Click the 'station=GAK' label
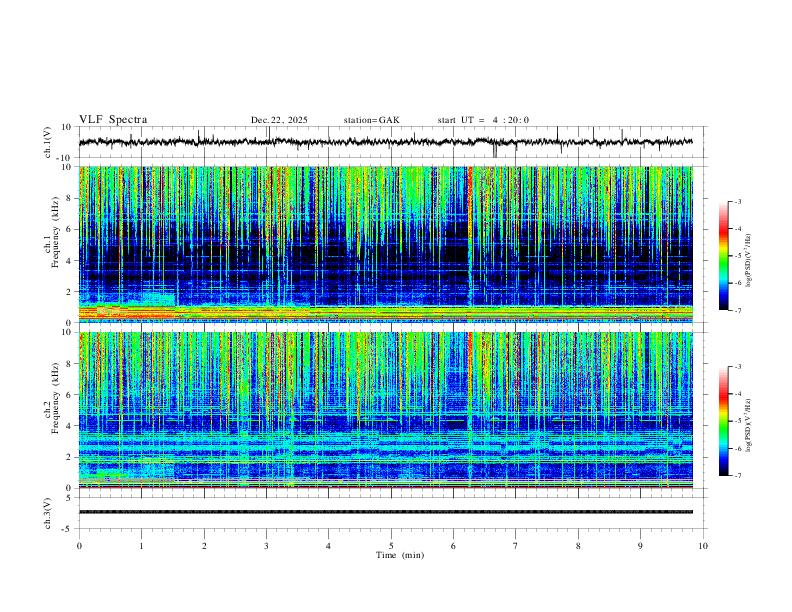Image resolution: width=792 pixels, height=612 pixels. click(371, 120)
